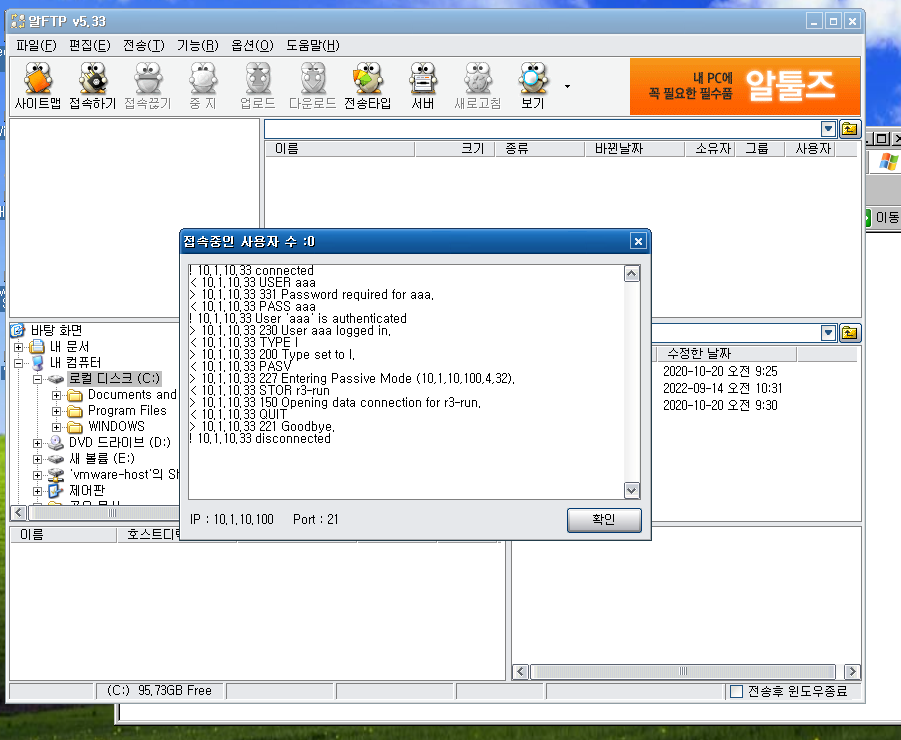Select 로컬 디스크 (C:) in tree
This screenshot has height=740, width=901.
point(114,379)
